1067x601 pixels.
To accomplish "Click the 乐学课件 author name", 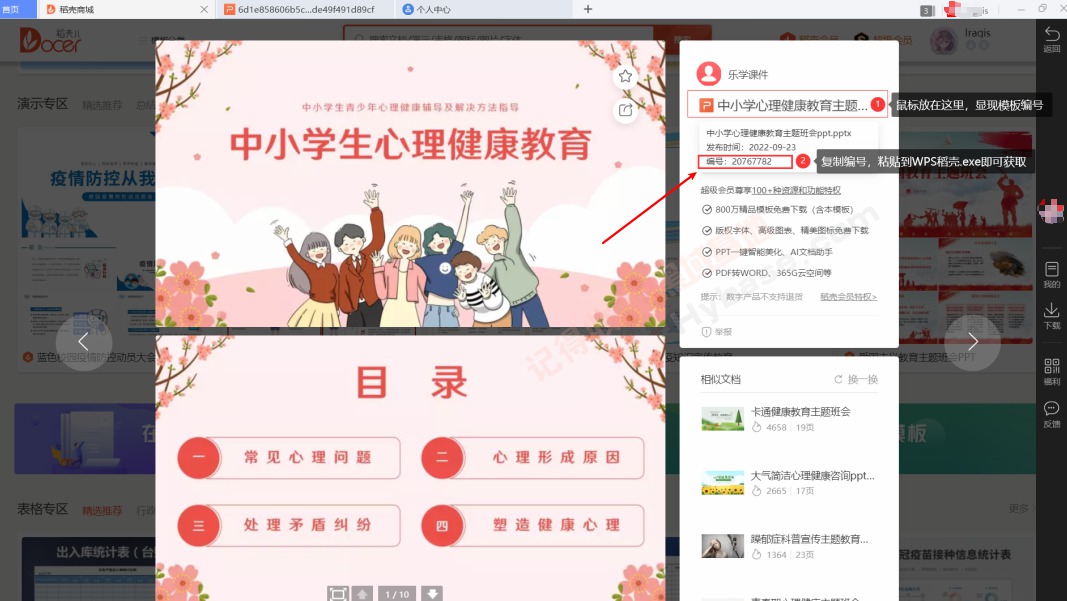I will 748,74.
